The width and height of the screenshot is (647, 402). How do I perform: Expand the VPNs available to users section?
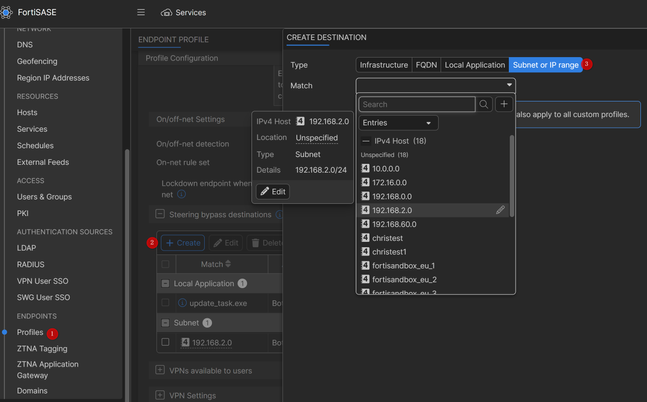coord(160,370)
